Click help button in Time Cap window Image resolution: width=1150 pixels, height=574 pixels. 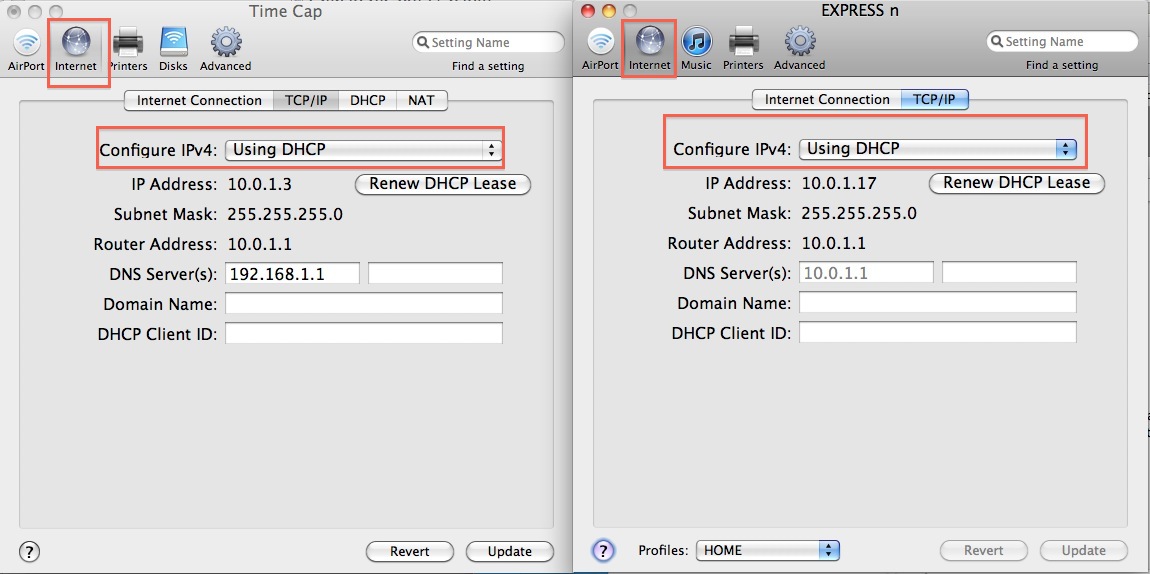point(29,551)
